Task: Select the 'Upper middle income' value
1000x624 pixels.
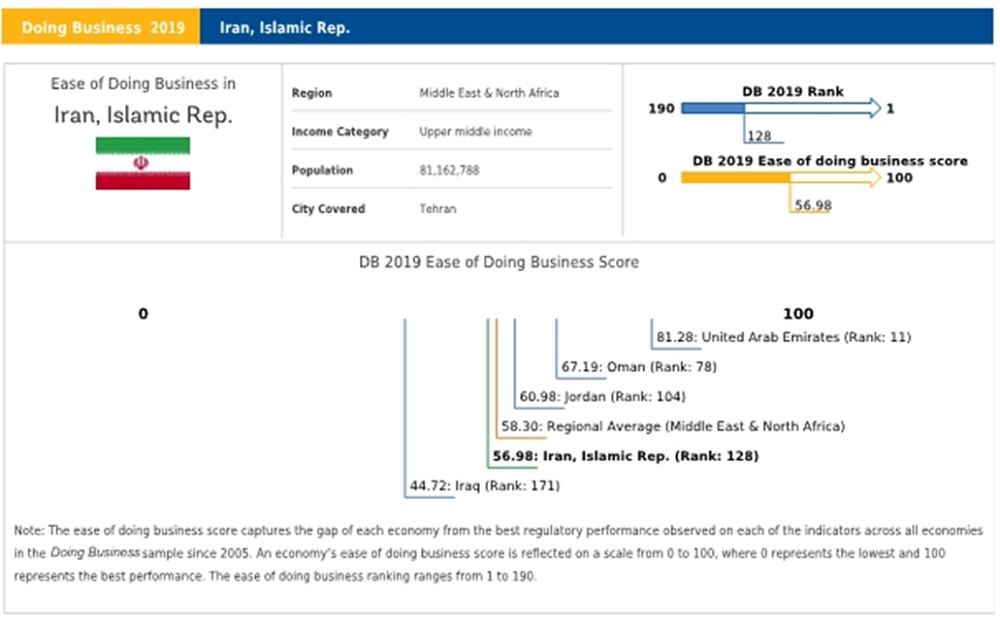Action: pyautogui.click(x=475, y=131)
